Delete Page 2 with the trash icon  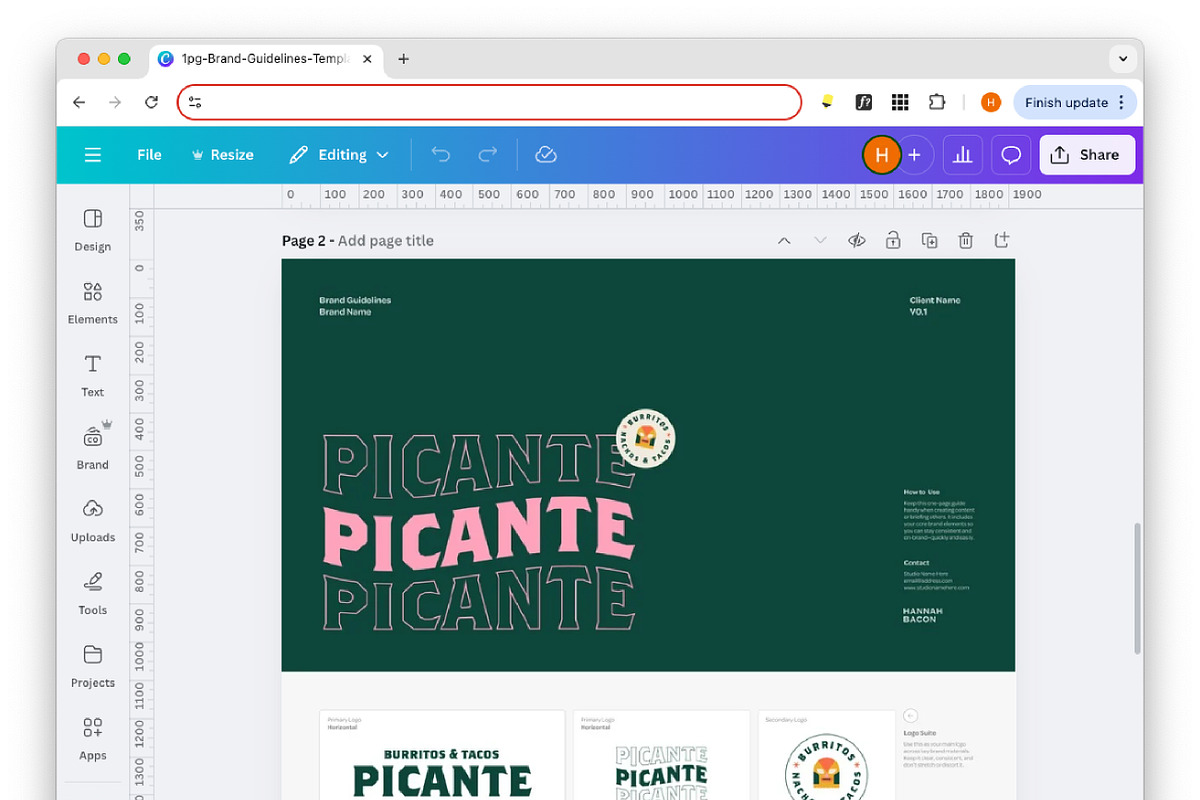click(965, 241)
